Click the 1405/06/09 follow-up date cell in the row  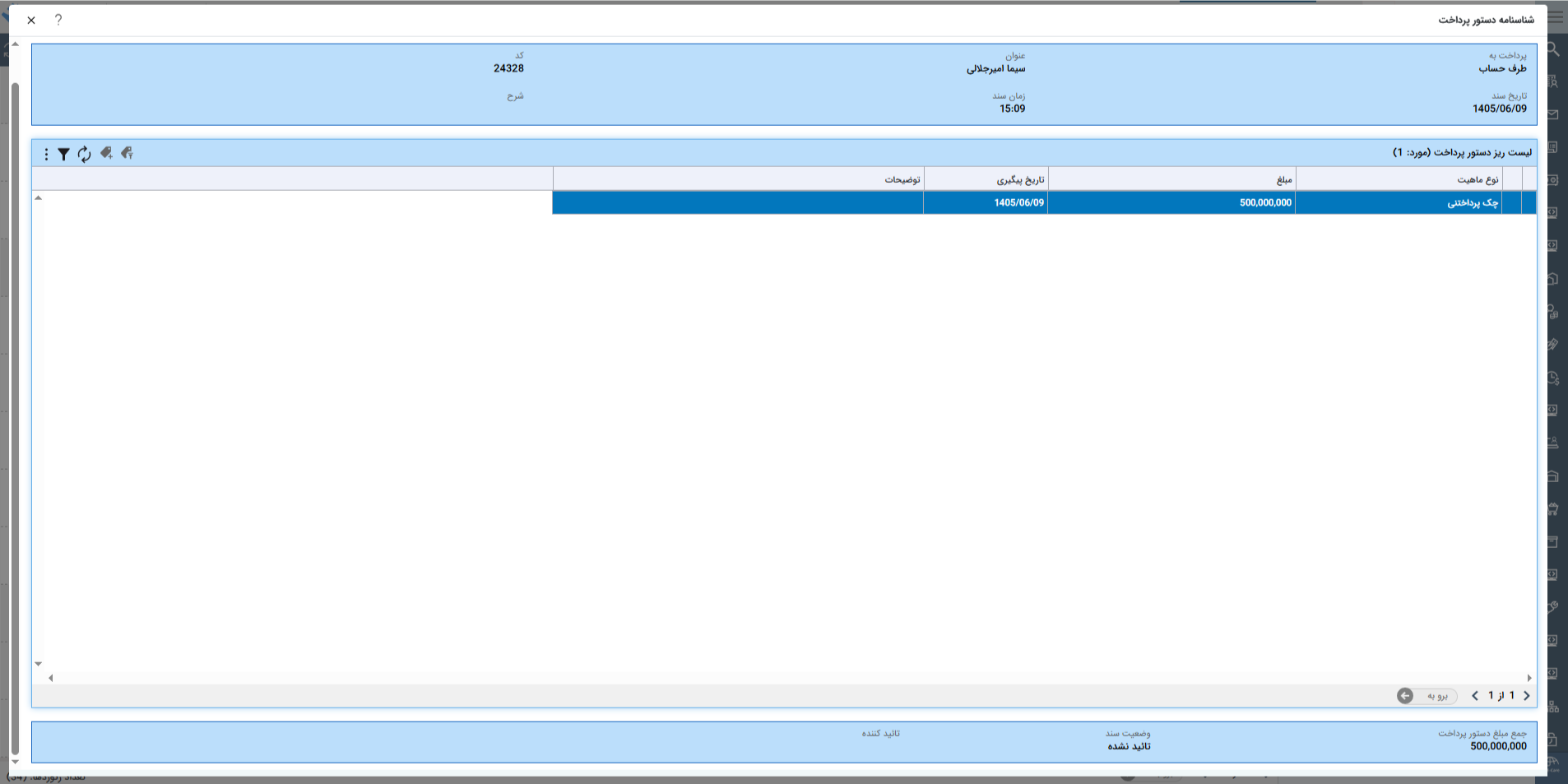click(x=986, y=202)
